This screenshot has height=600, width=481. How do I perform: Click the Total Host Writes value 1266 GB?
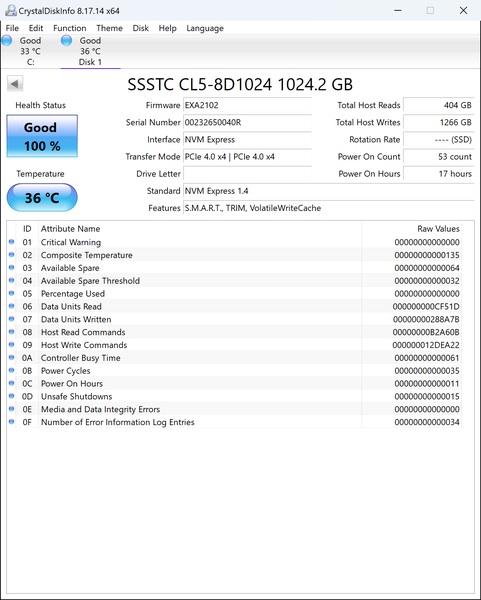click(x=439, y=122)
